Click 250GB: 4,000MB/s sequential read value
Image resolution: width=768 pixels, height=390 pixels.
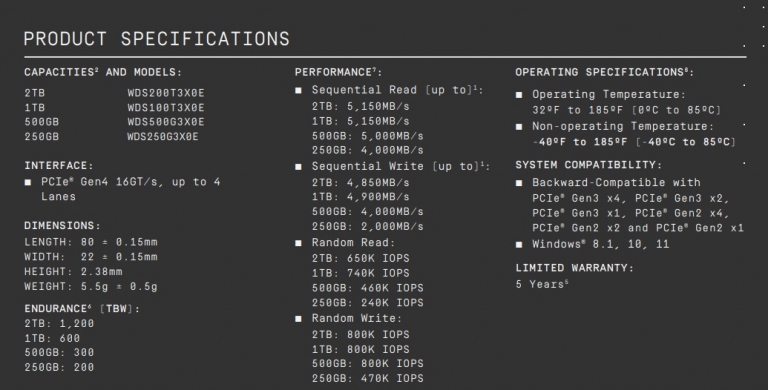[x=368, y=150]
